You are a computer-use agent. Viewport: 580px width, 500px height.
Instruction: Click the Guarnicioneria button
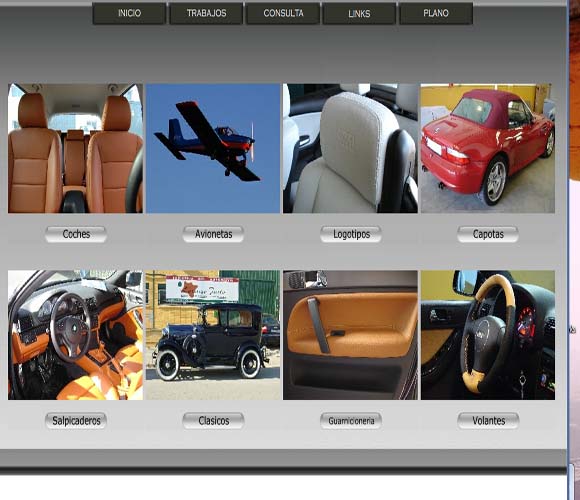coord(351,421)
